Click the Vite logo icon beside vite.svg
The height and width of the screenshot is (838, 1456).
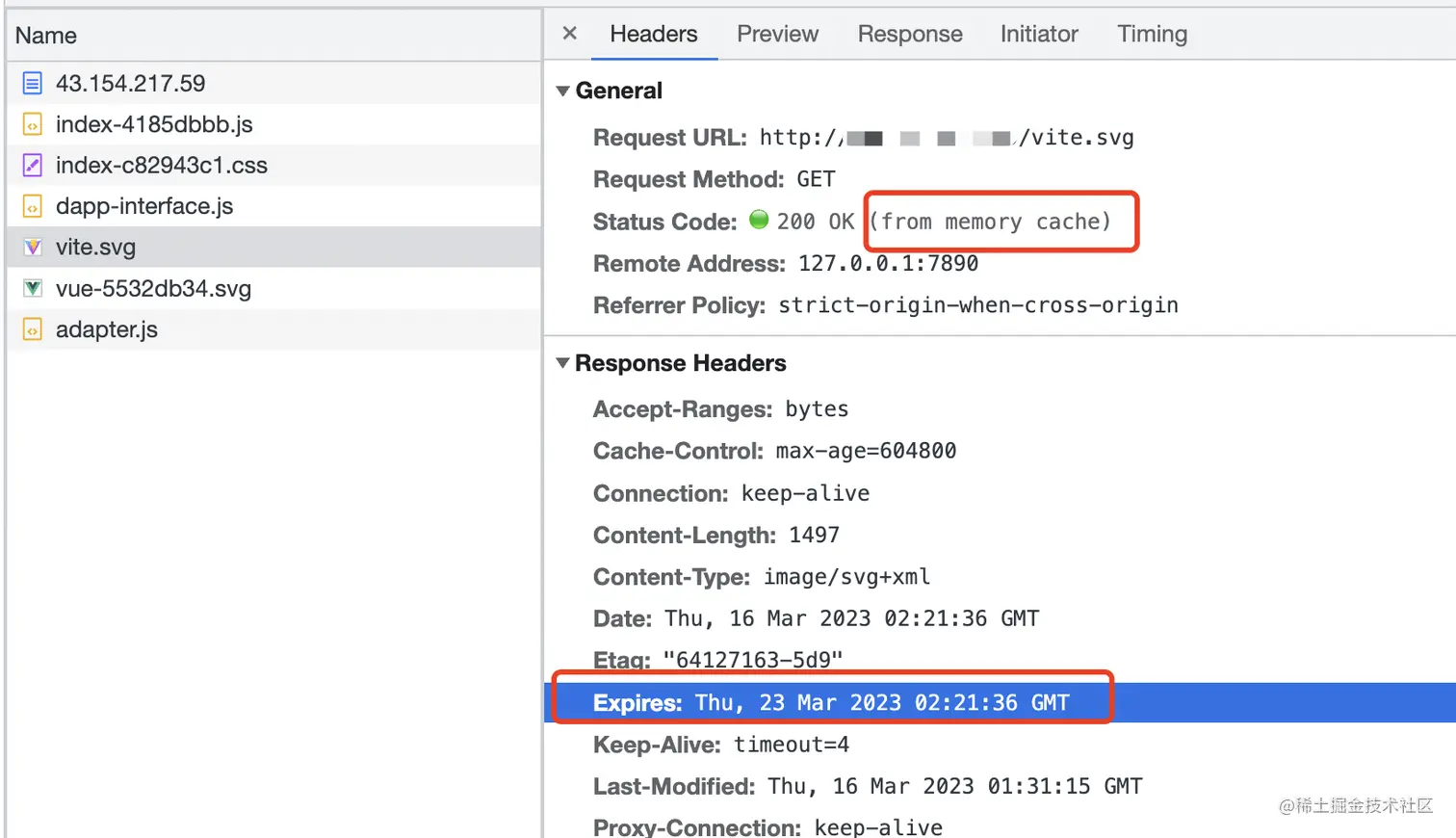pyautogui.click(x=32, y=248)
